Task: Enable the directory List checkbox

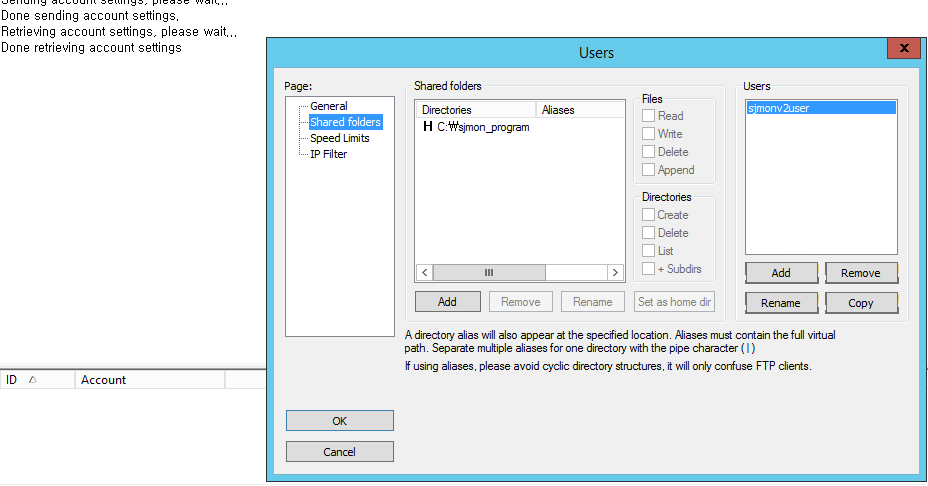Action: click(649, 251)
